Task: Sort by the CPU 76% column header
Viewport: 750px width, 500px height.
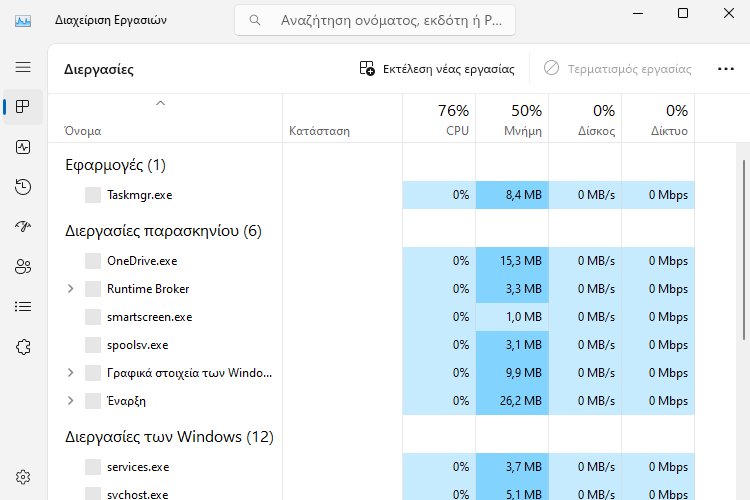Action: pos(439,119)
